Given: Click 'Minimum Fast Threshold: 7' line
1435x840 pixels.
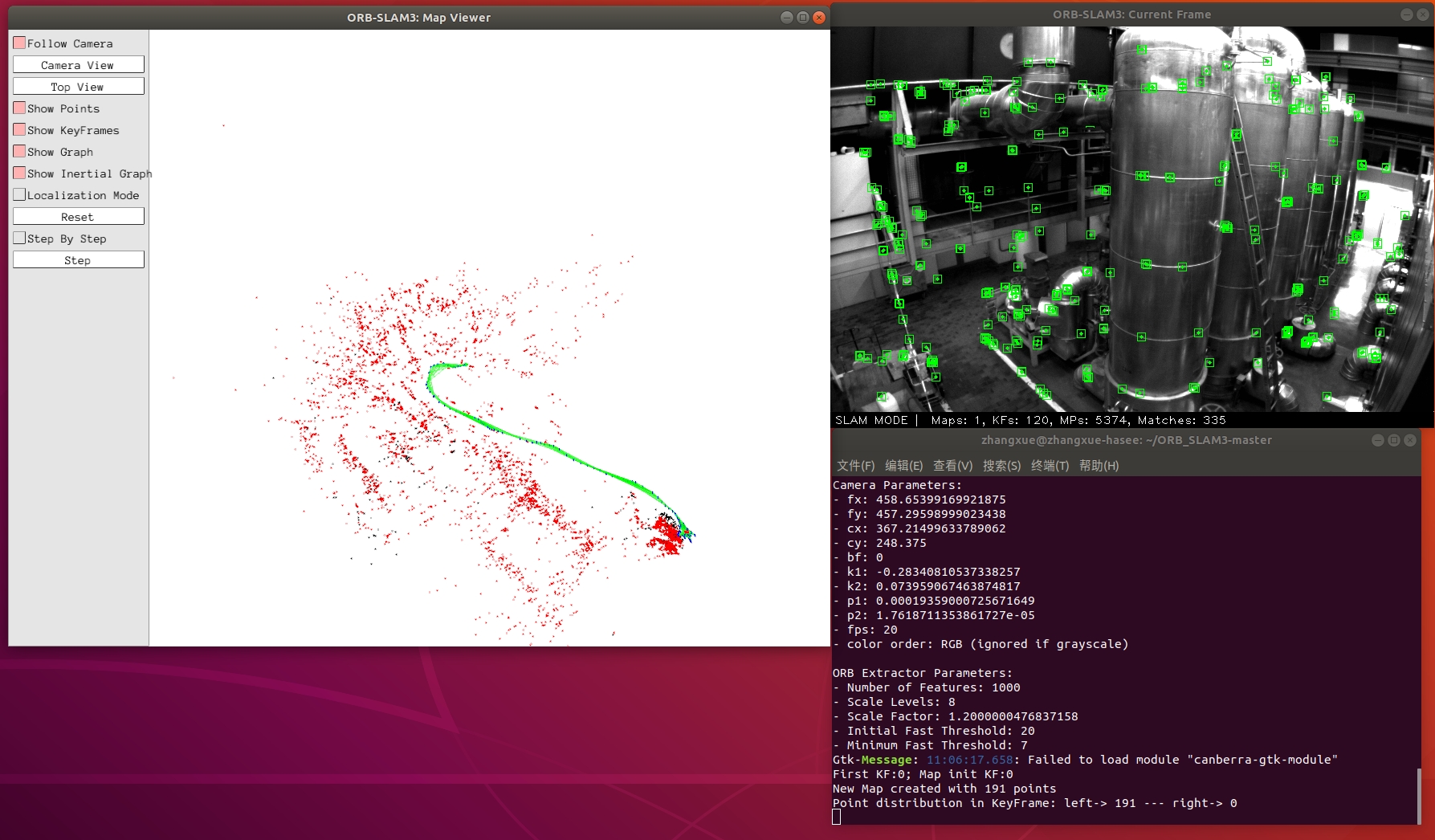Looking at the screenshot, I should click(x=930, y=745).
